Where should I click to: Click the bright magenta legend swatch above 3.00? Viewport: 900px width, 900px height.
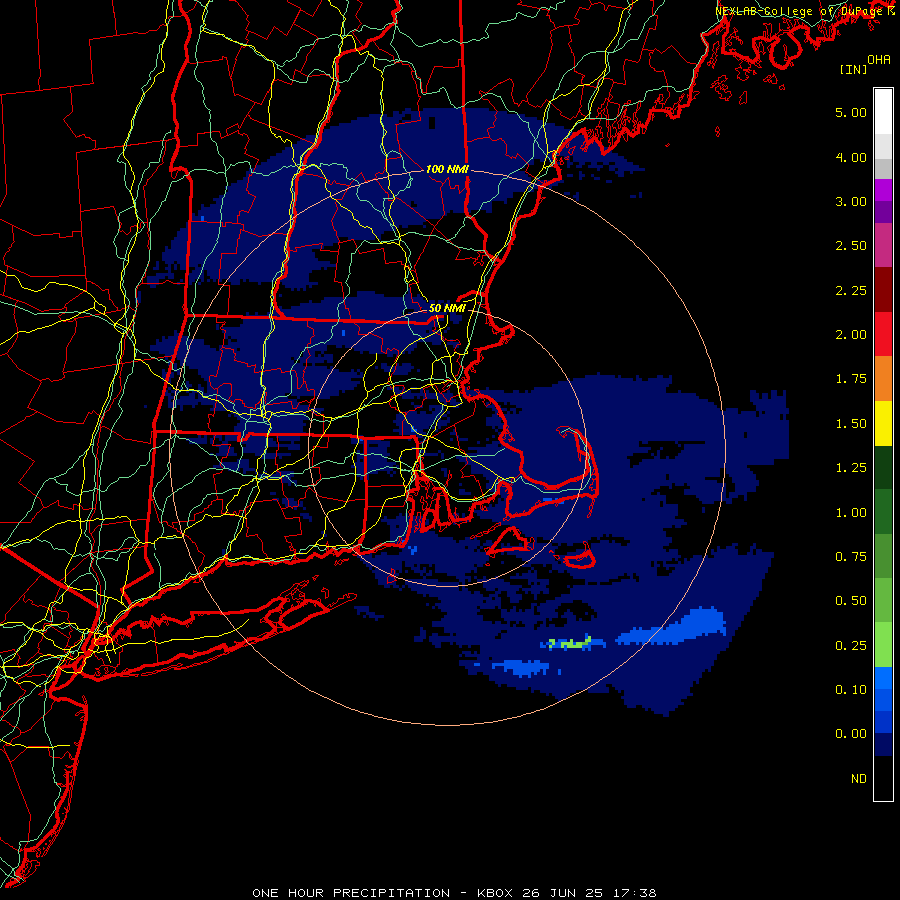tap(883, 190)
